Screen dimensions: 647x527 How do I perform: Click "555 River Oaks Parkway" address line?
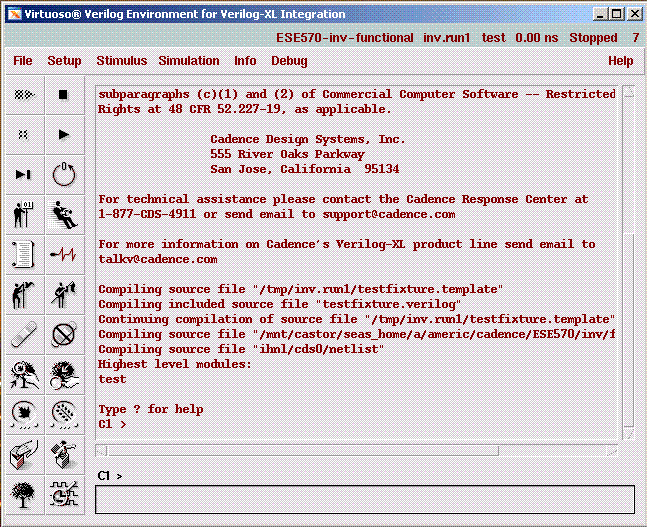pyautogui.click(x=287, y=154)
